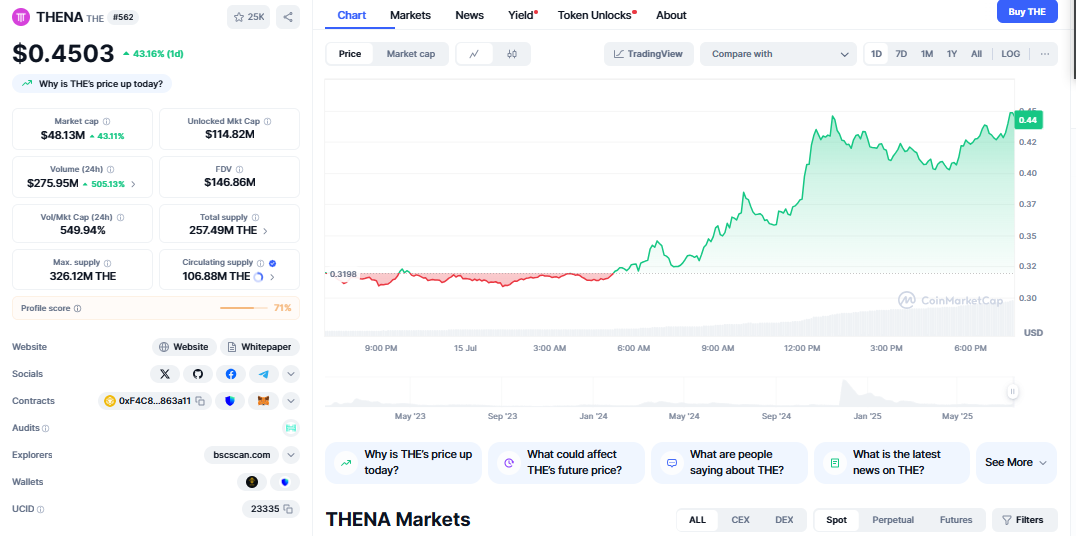Open the Yield tab
Viewport: 1076px width, 536px height.
pos(521,15)
